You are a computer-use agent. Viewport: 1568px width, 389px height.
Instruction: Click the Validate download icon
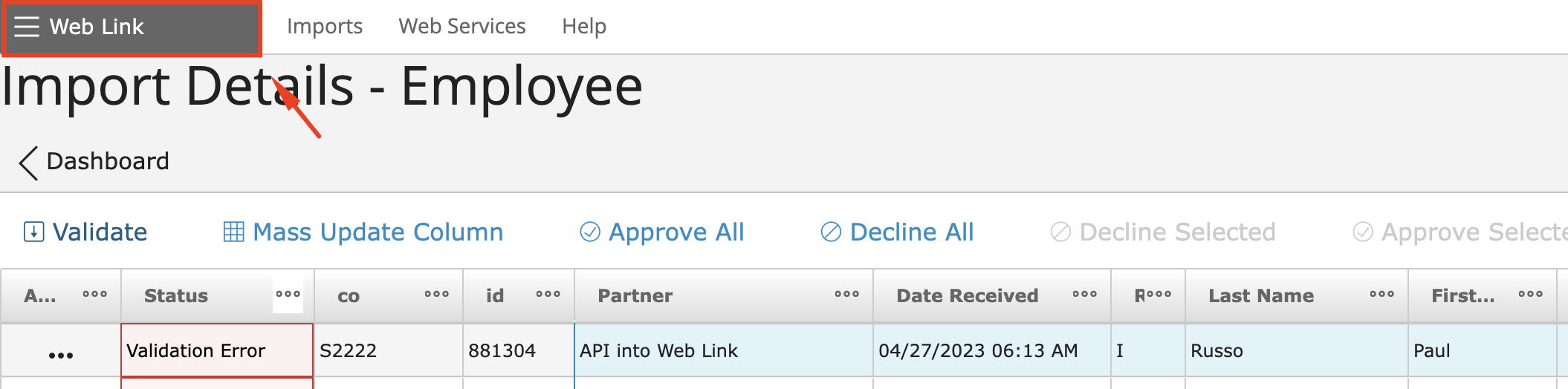34,232
